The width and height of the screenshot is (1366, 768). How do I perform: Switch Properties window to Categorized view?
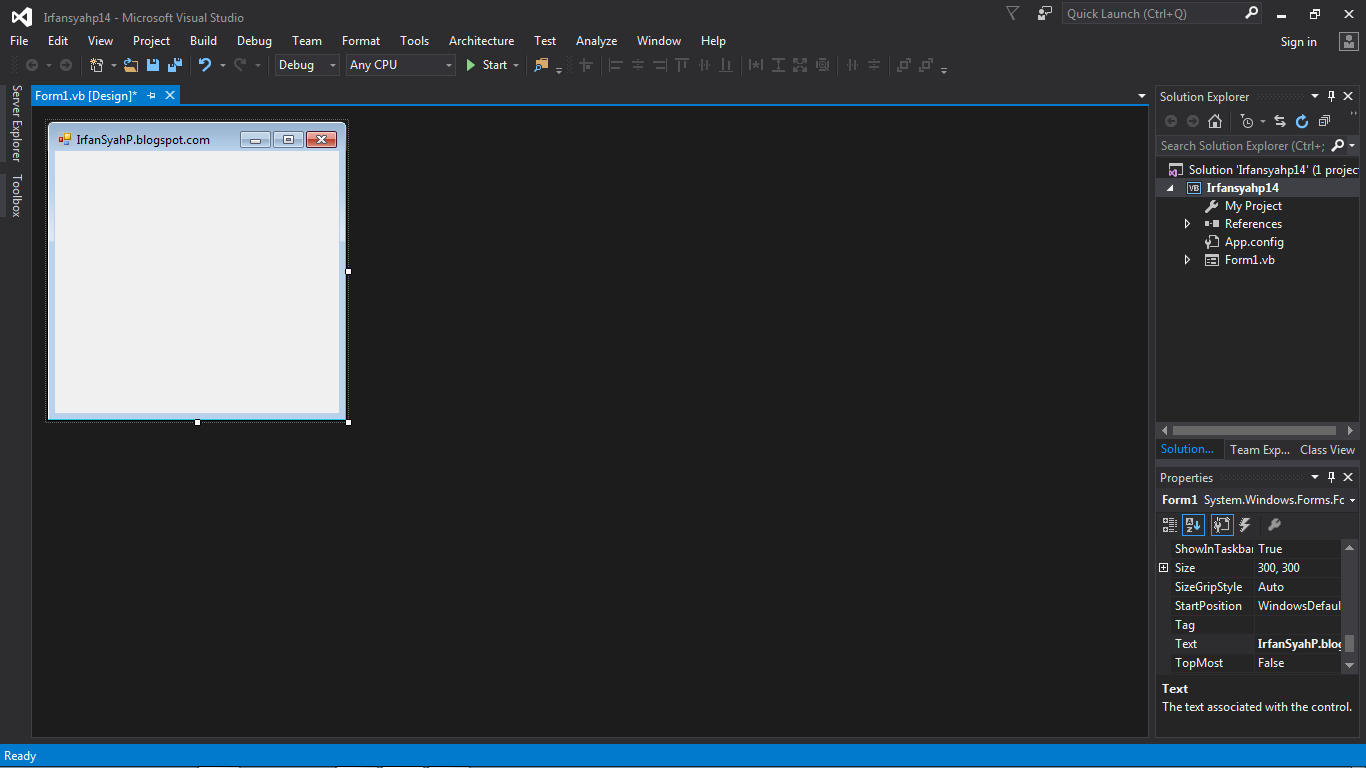tap(1168, 524)
